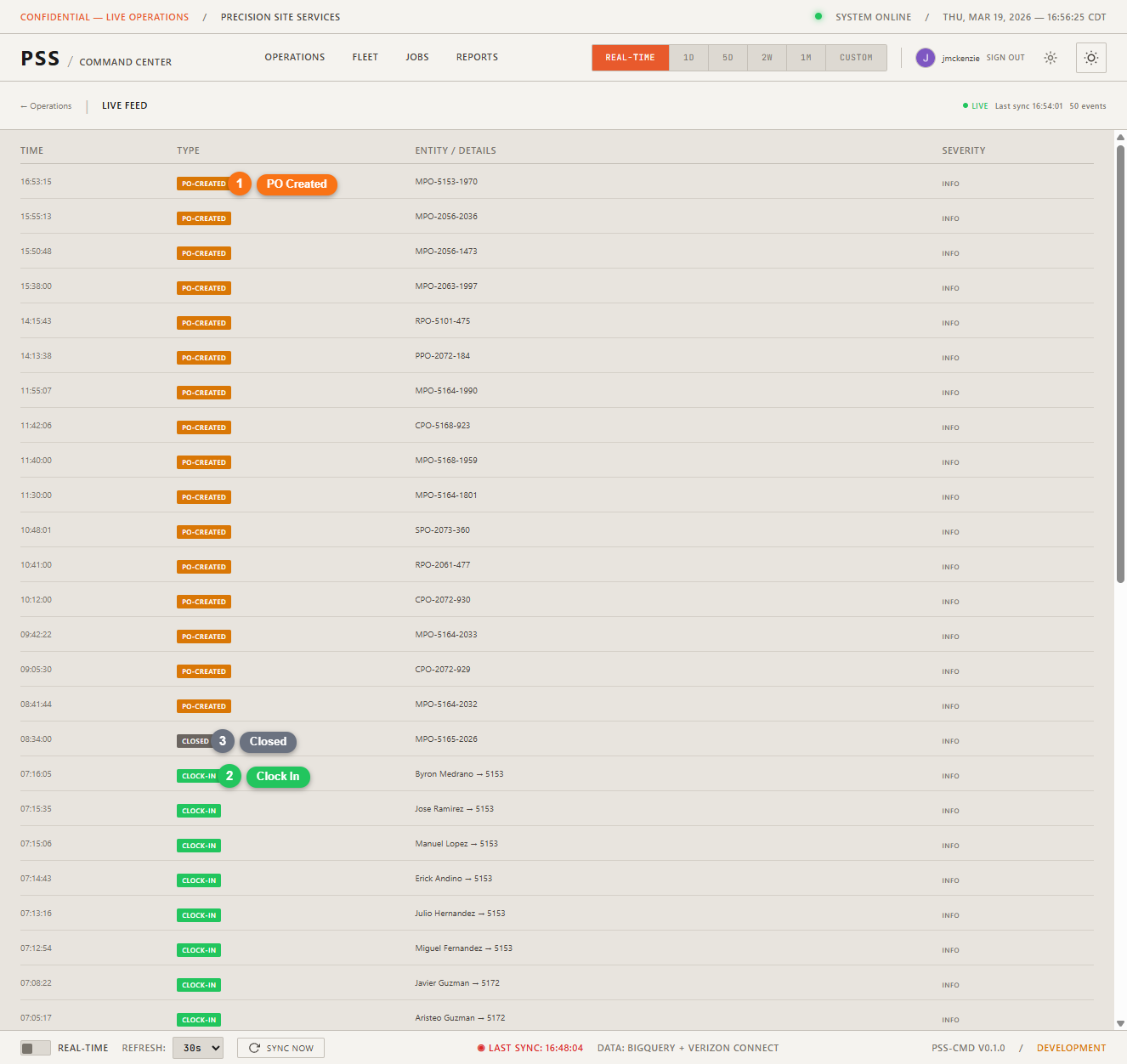Click the jmckenzie user avatar

point(925,58)
